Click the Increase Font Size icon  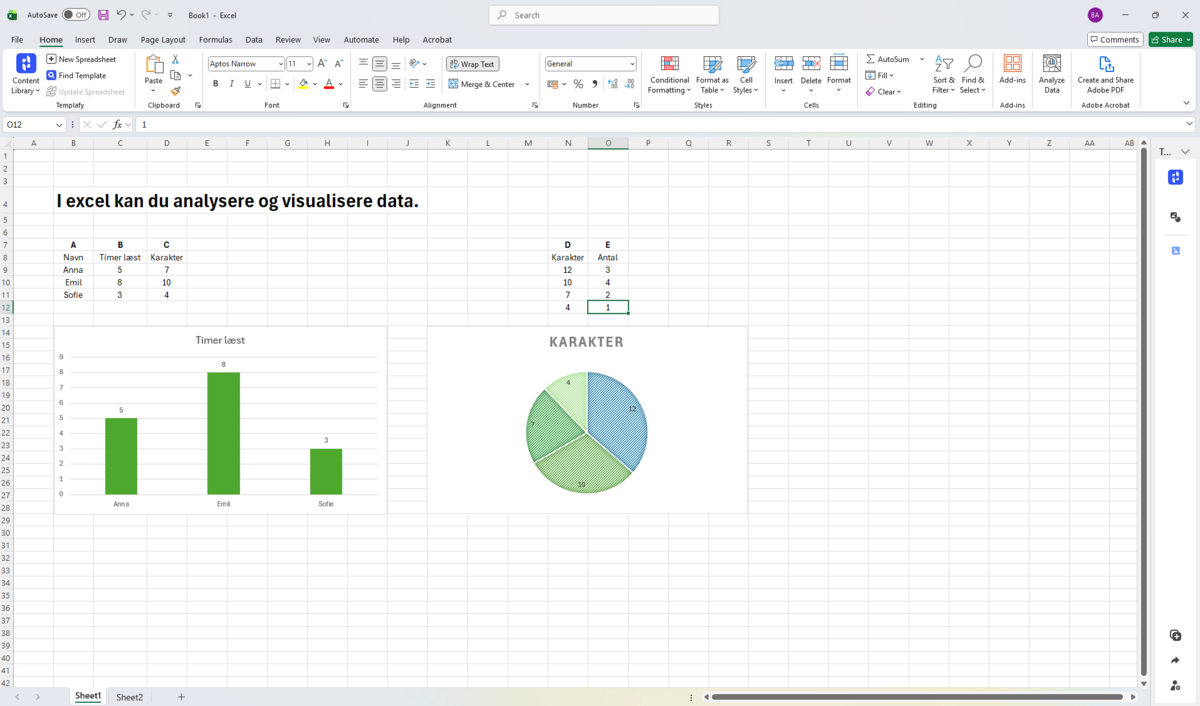[323, 63]
